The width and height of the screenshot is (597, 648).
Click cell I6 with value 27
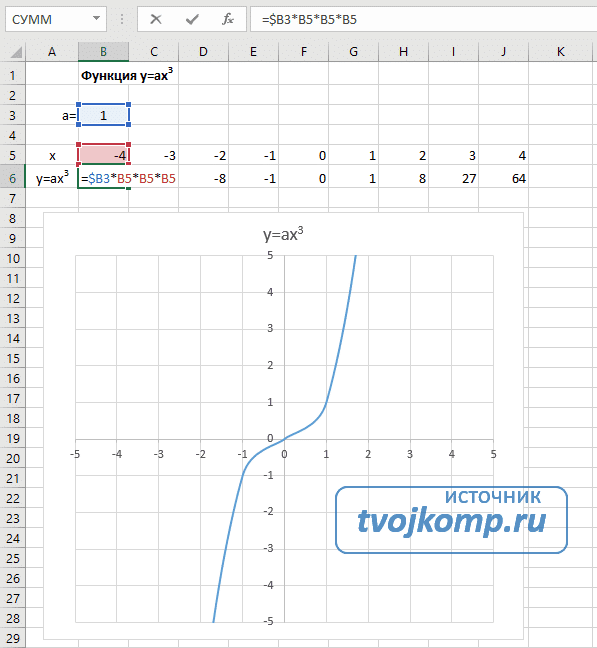coord(453,179)
